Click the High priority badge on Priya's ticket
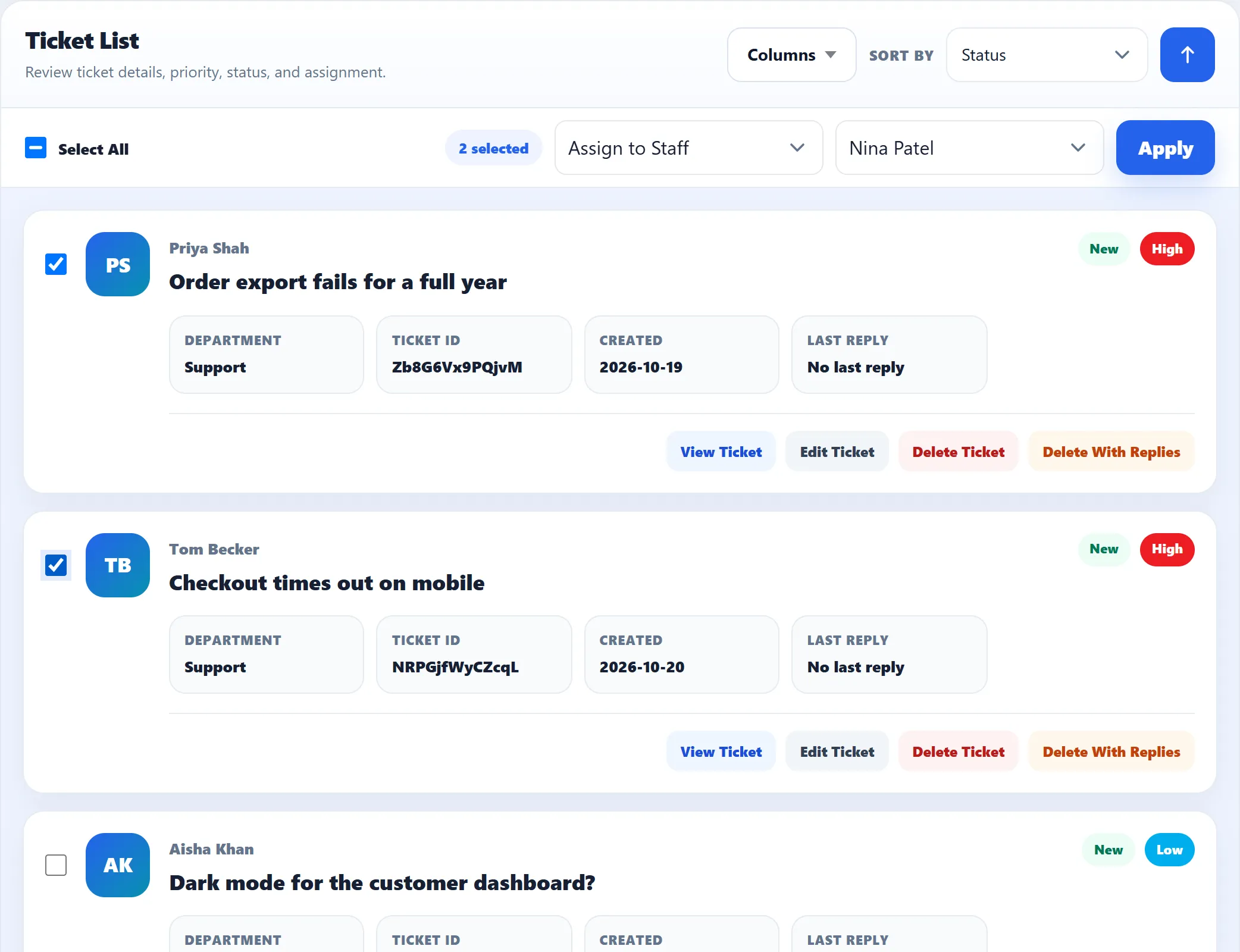Screen dimensions: 1240x952 pyautogui.click(x=1167, y=249)
